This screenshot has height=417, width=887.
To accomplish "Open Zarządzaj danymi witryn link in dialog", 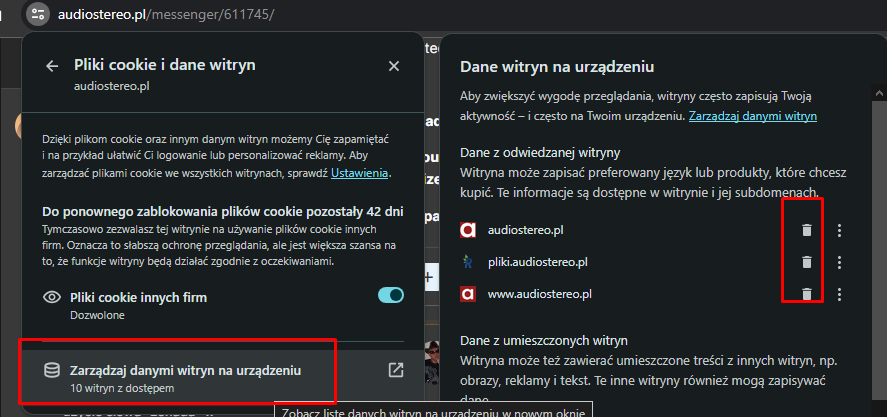I will (x=752, y=116).
